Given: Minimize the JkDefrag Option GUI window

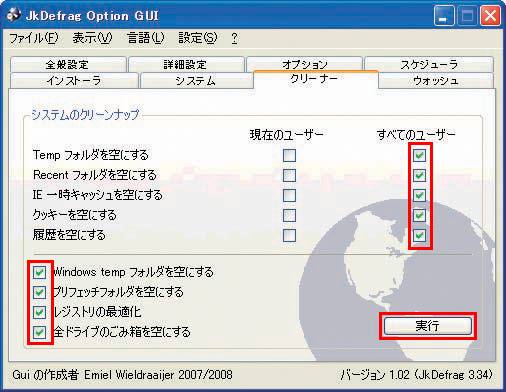Looking at the screenshot, I should click(x=444, y=16).
